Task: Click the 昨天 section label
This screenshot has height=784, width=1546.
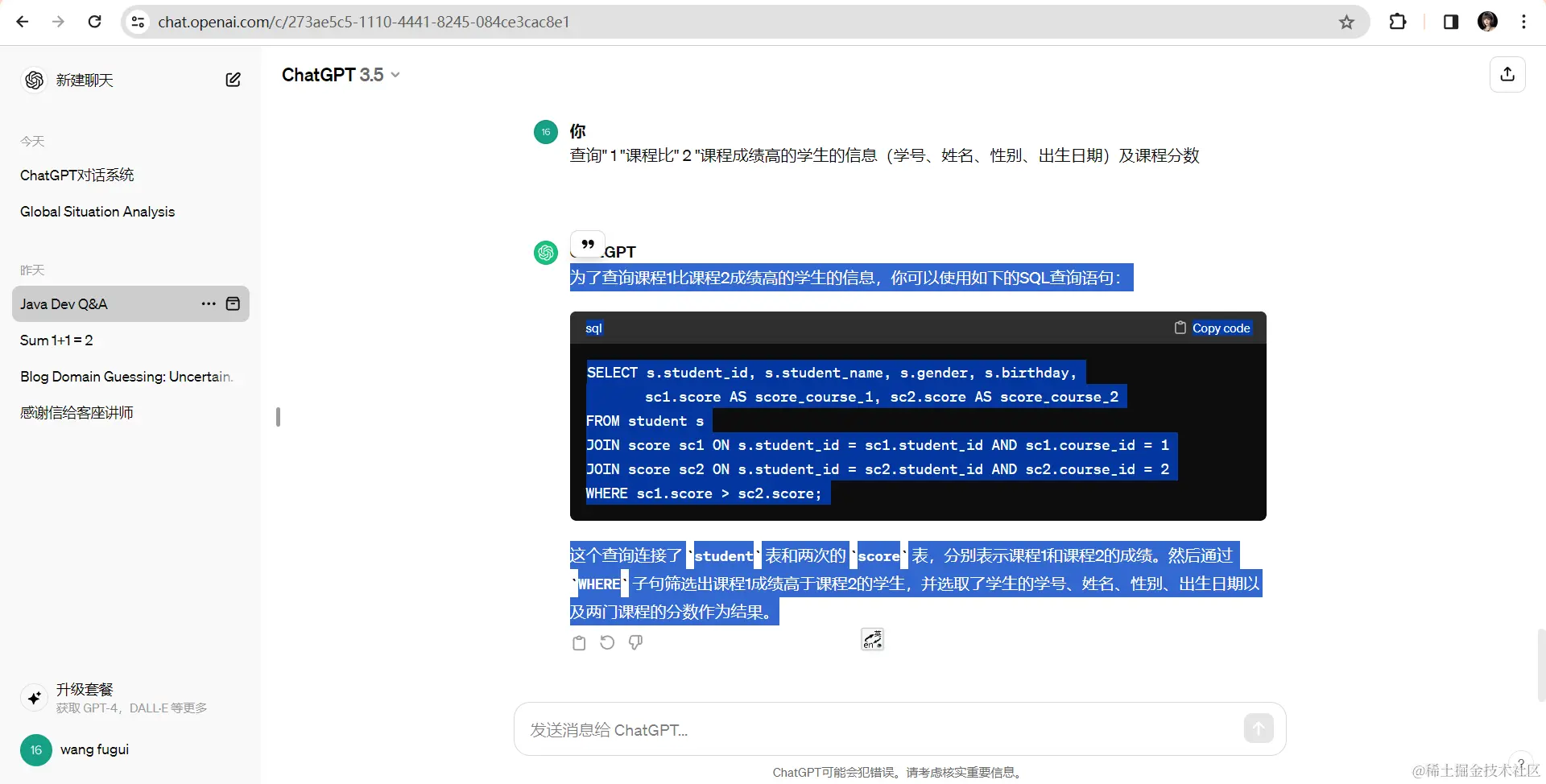Action: click(x=32, y=270)
